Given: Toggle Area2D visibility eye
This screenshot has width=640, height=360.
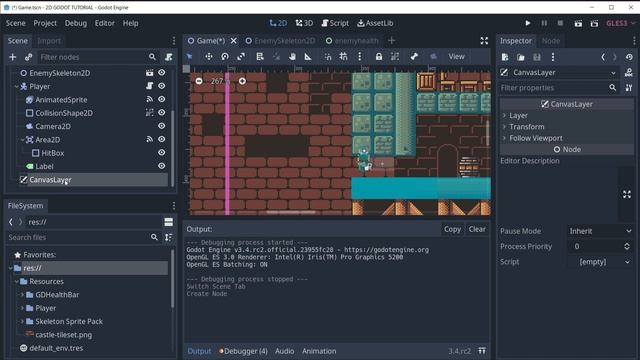Looking at the screenshot, I should (162, 139).
